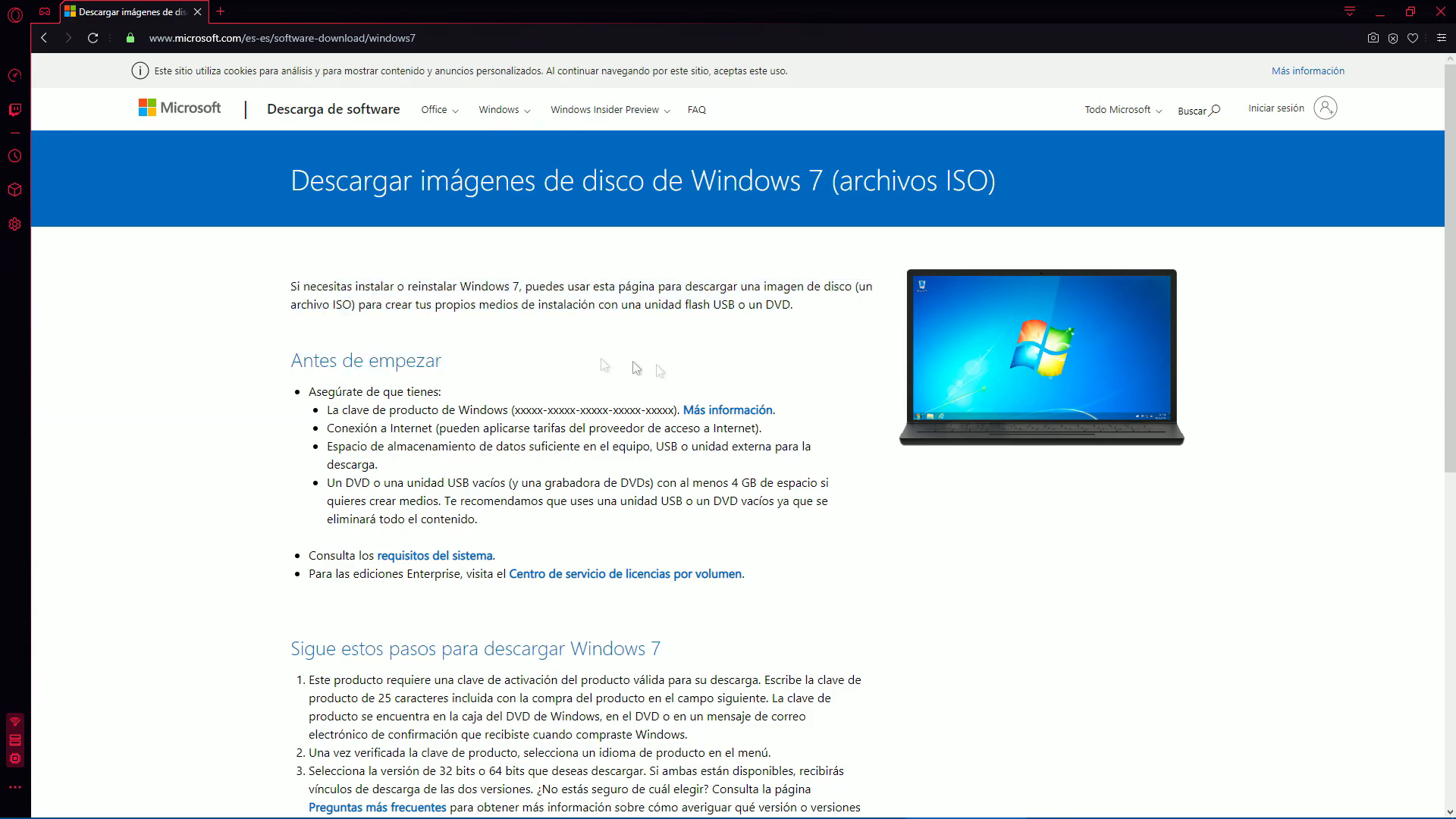
Task: Open a new tab with plus button
Action: pos(221,11)
